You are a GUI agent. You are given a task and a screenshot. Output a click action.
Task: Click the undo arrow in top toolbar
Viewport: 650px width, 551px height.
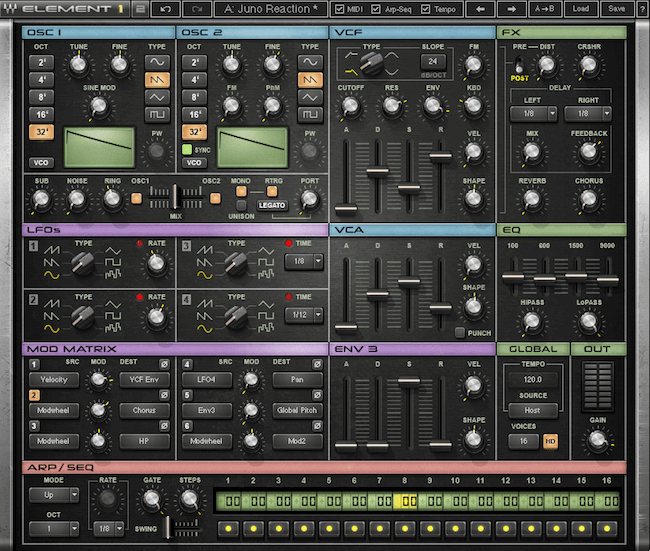point(165,9)
